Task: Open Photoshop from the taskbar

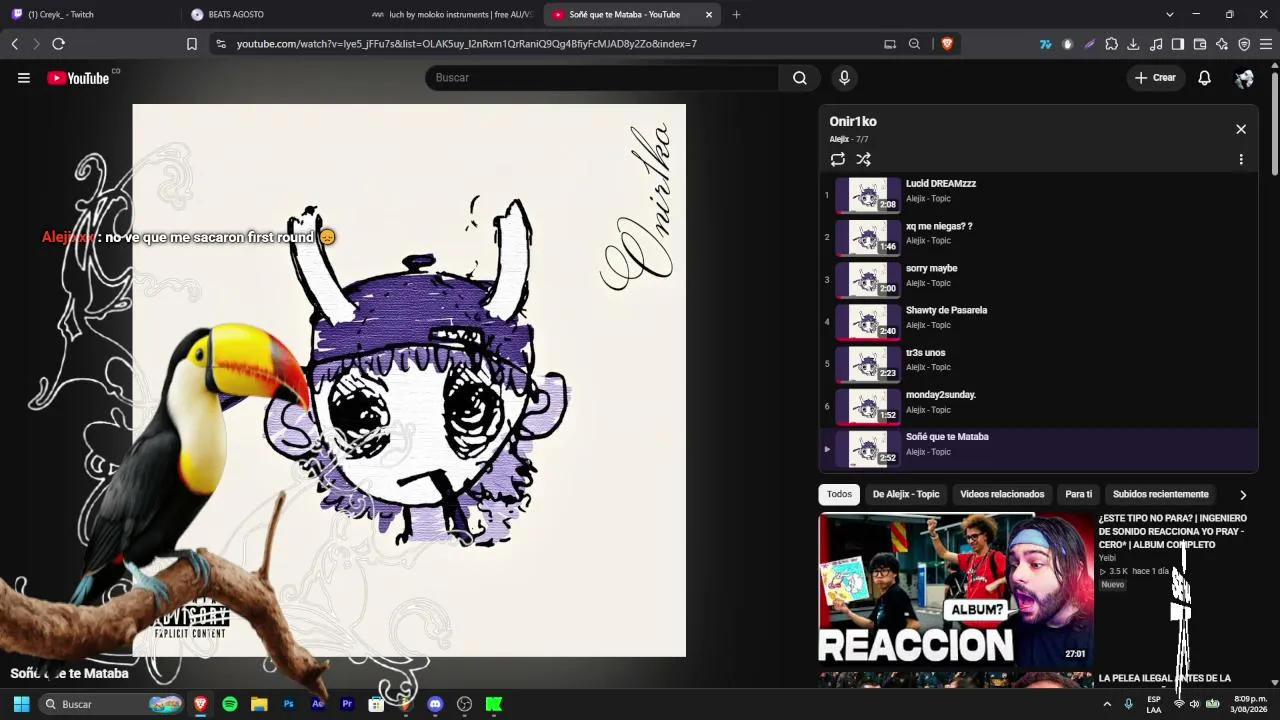Action: point(288,704)
